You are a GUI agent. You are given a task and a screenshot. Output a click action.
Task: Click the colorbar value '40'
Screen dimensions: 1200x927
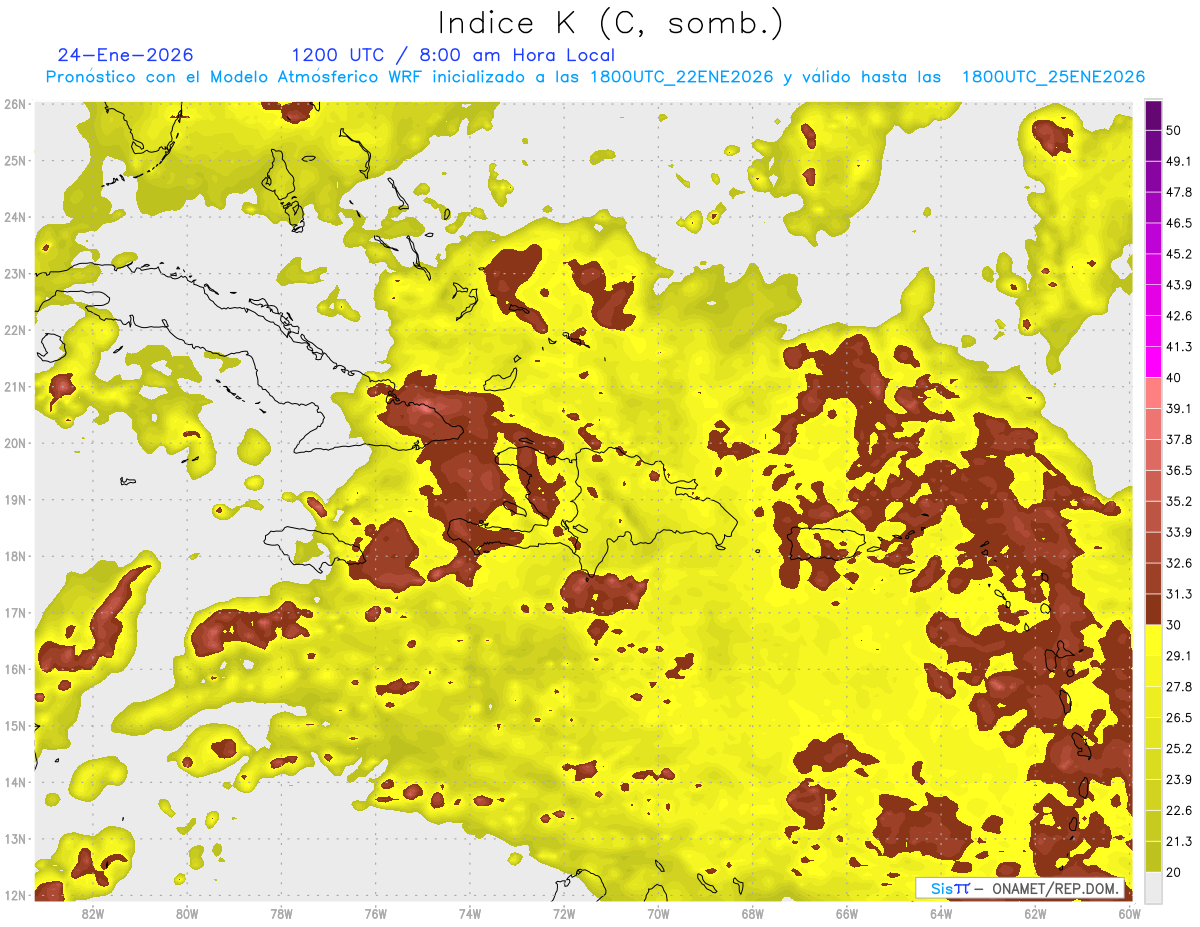tap(1174, 377)
